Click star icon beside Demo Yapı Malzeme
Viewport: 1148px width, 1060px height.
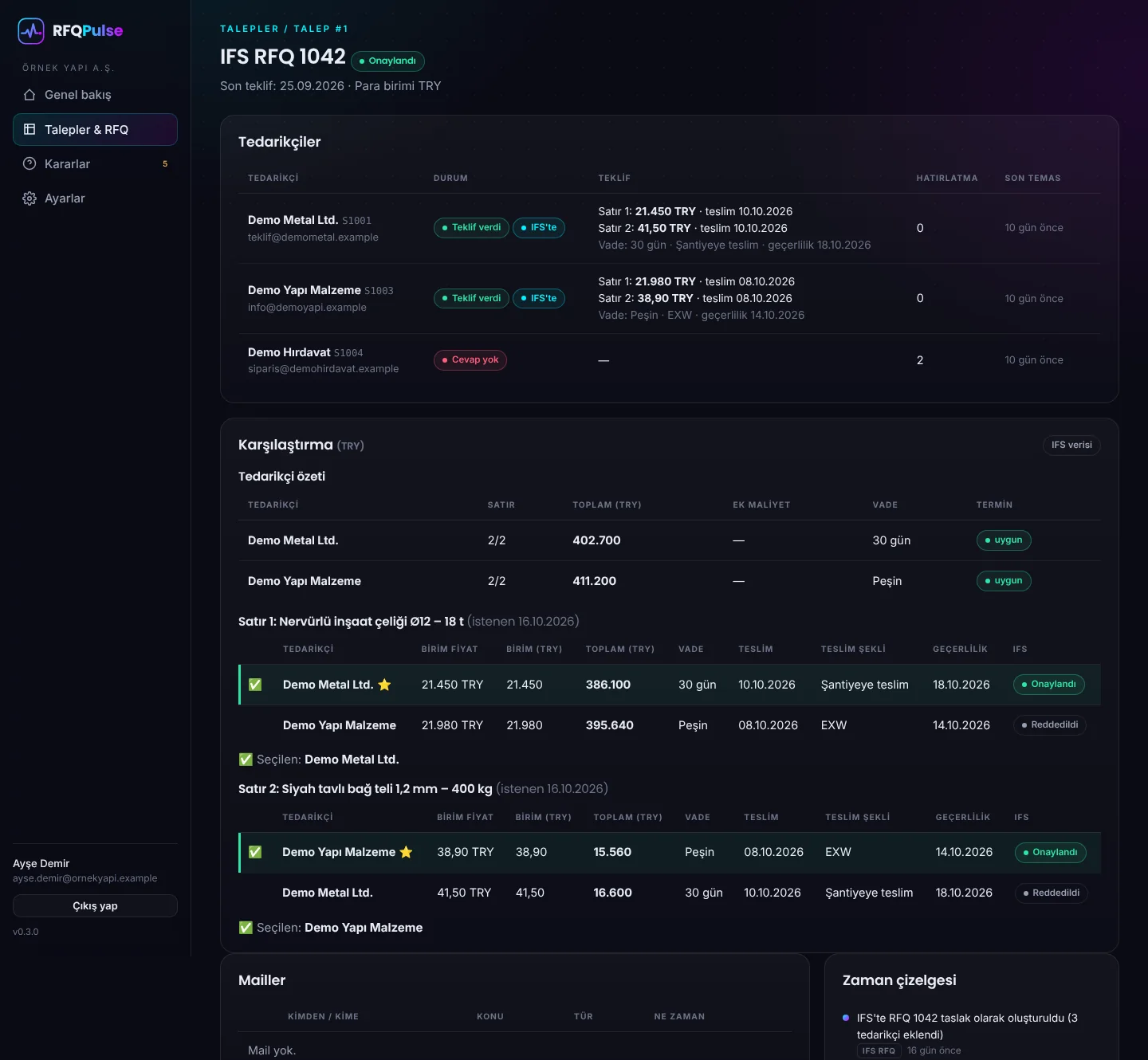(406, 852)
